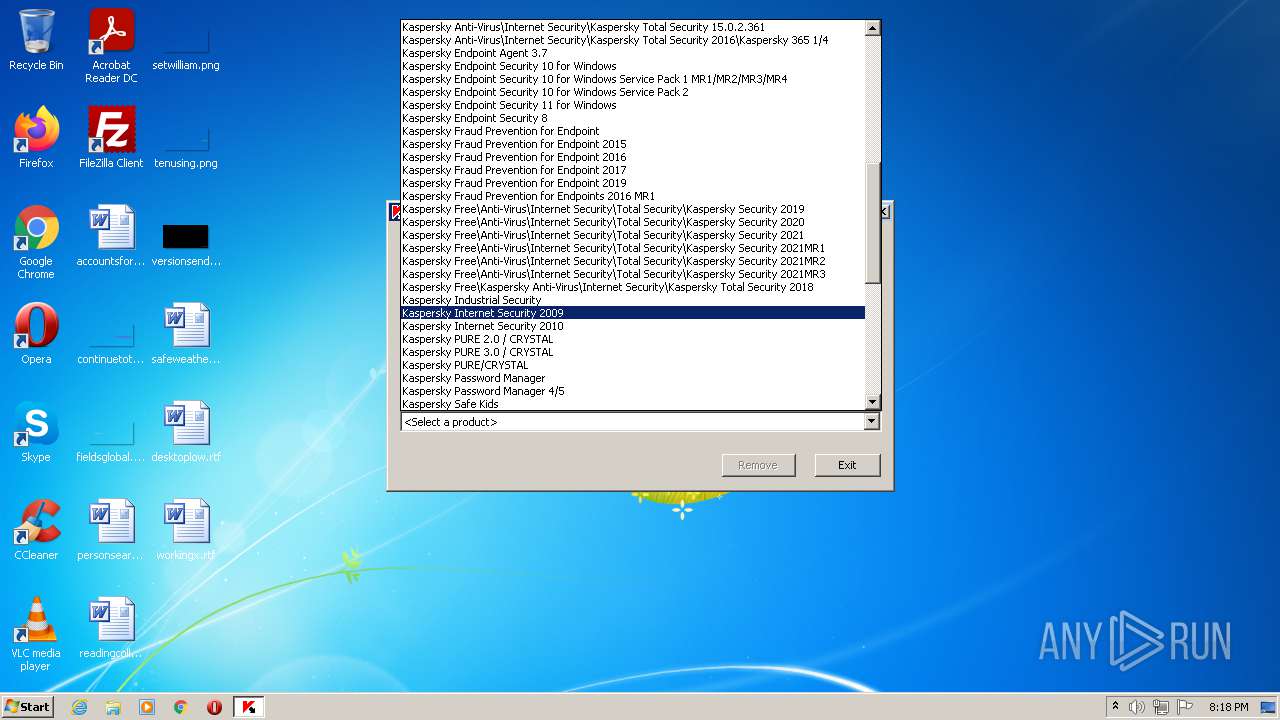The image size is (1280, 720).
Task: Select setwilliam.png file on desktop
Action: (x=186, y=46)
